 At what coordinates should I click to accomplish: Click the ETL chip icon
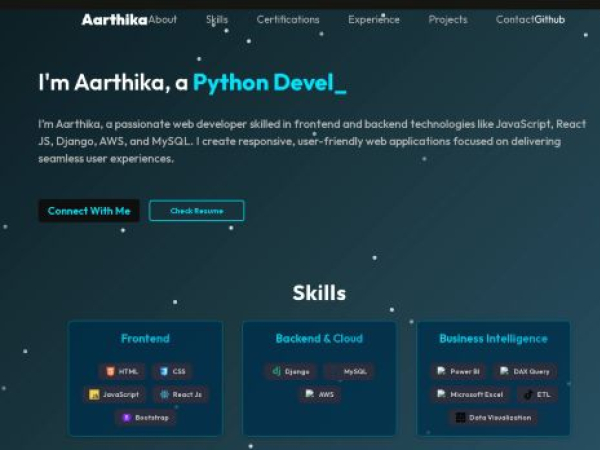[528, 395]
